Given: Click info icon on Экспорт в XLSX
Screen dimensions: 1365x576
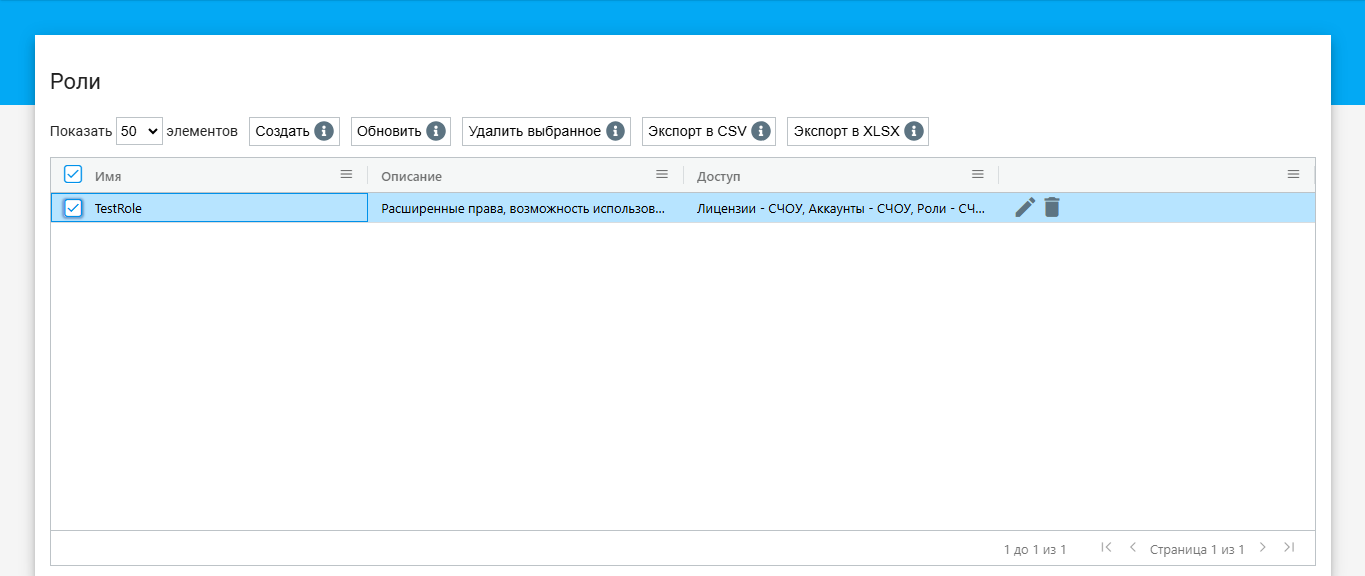Looking at the screenshot, I should 913,131.
